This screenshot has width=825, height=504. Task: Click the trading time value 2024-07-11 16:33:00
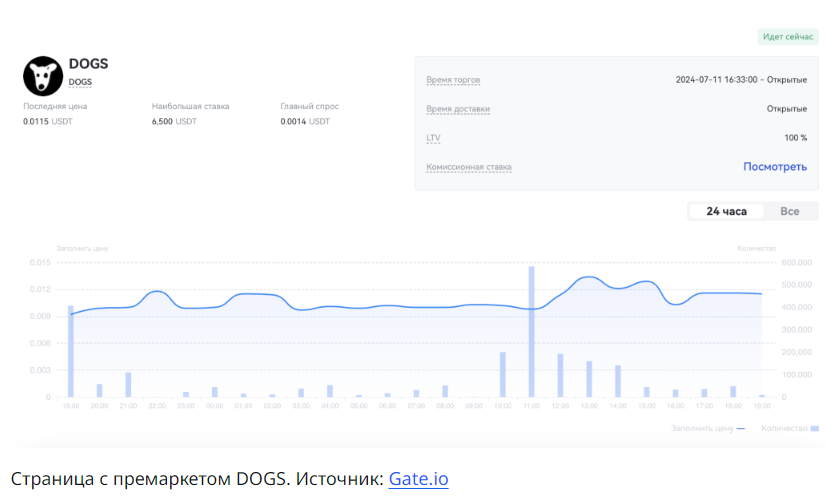click(x=716, y=80)
